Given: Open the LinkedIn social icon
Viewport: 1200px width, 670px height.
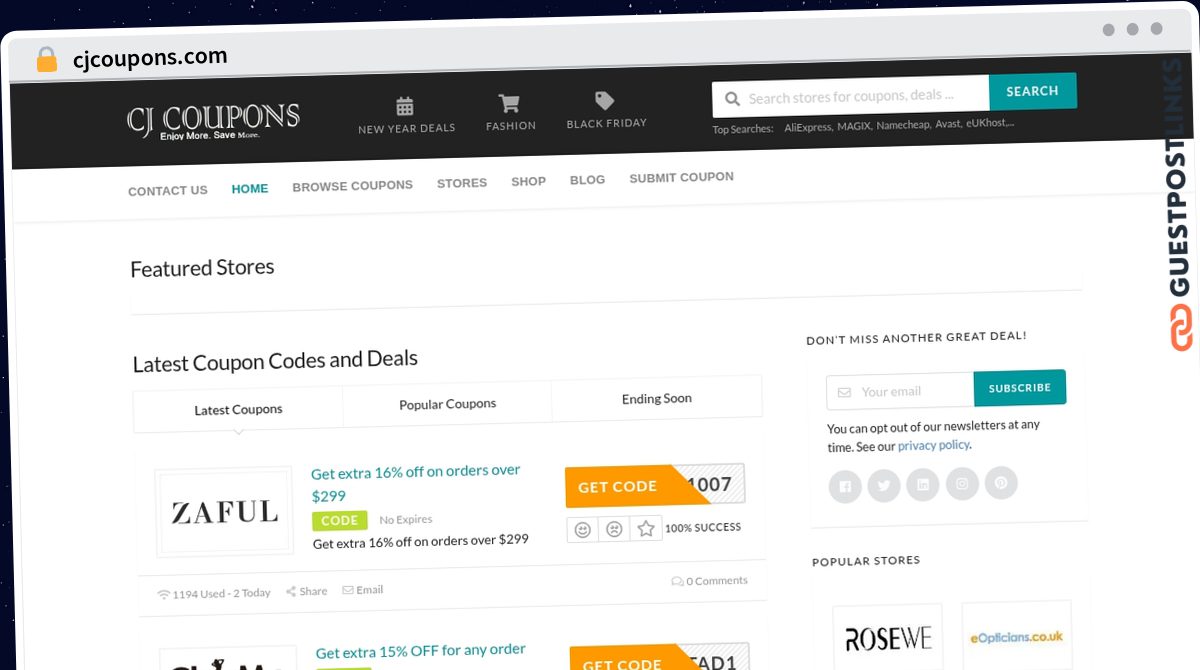Looking at the screenshot, I should tap(923, 485).
